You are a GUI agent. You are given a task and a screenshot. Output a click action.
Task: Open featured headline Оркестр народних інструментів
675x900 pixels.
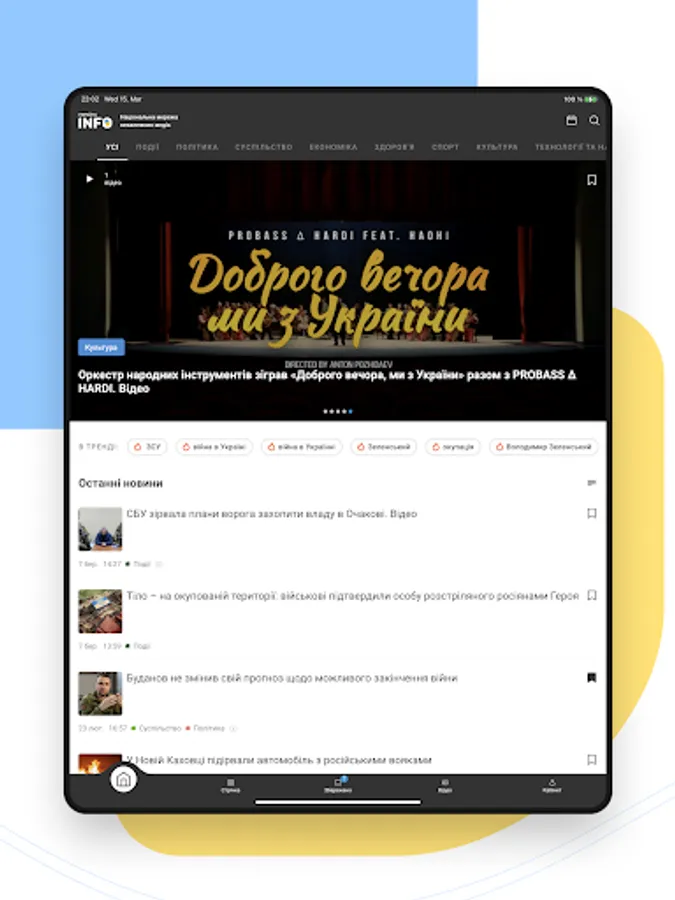pos(327,382)
